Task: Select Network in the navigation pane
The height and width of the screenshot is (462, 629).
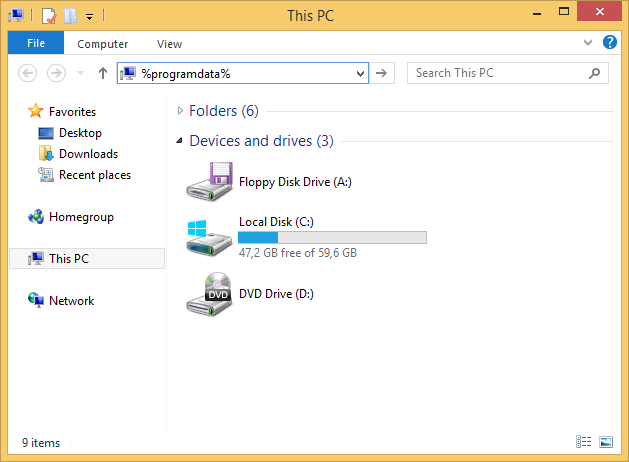Action: (71, 301)
